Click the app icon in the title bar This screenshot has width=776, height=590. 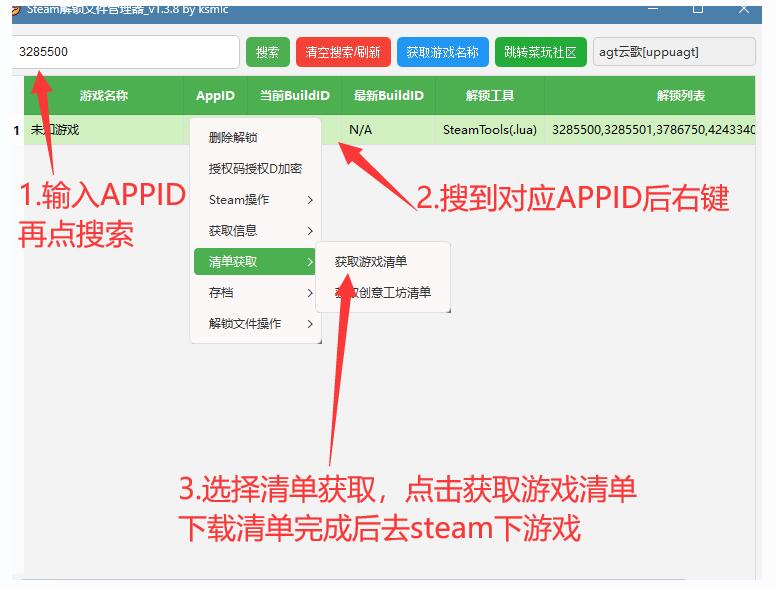tap(16, 10)
